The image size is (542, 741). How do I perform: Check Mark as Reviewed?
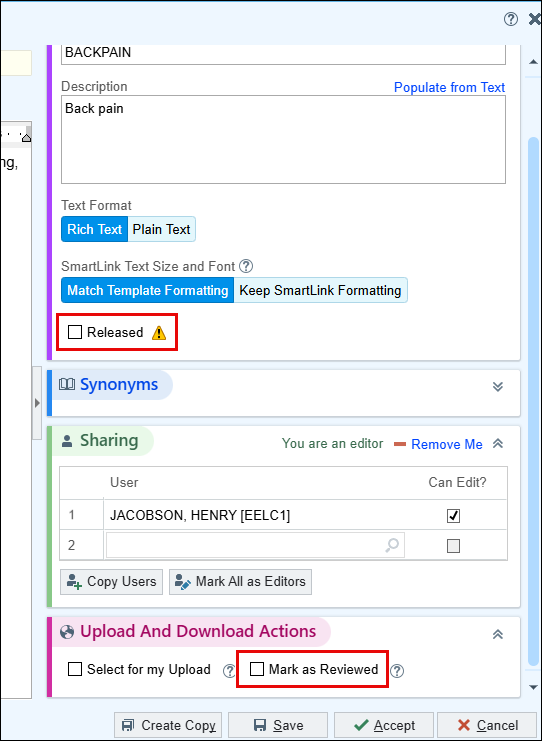click(x=257, y=669)
